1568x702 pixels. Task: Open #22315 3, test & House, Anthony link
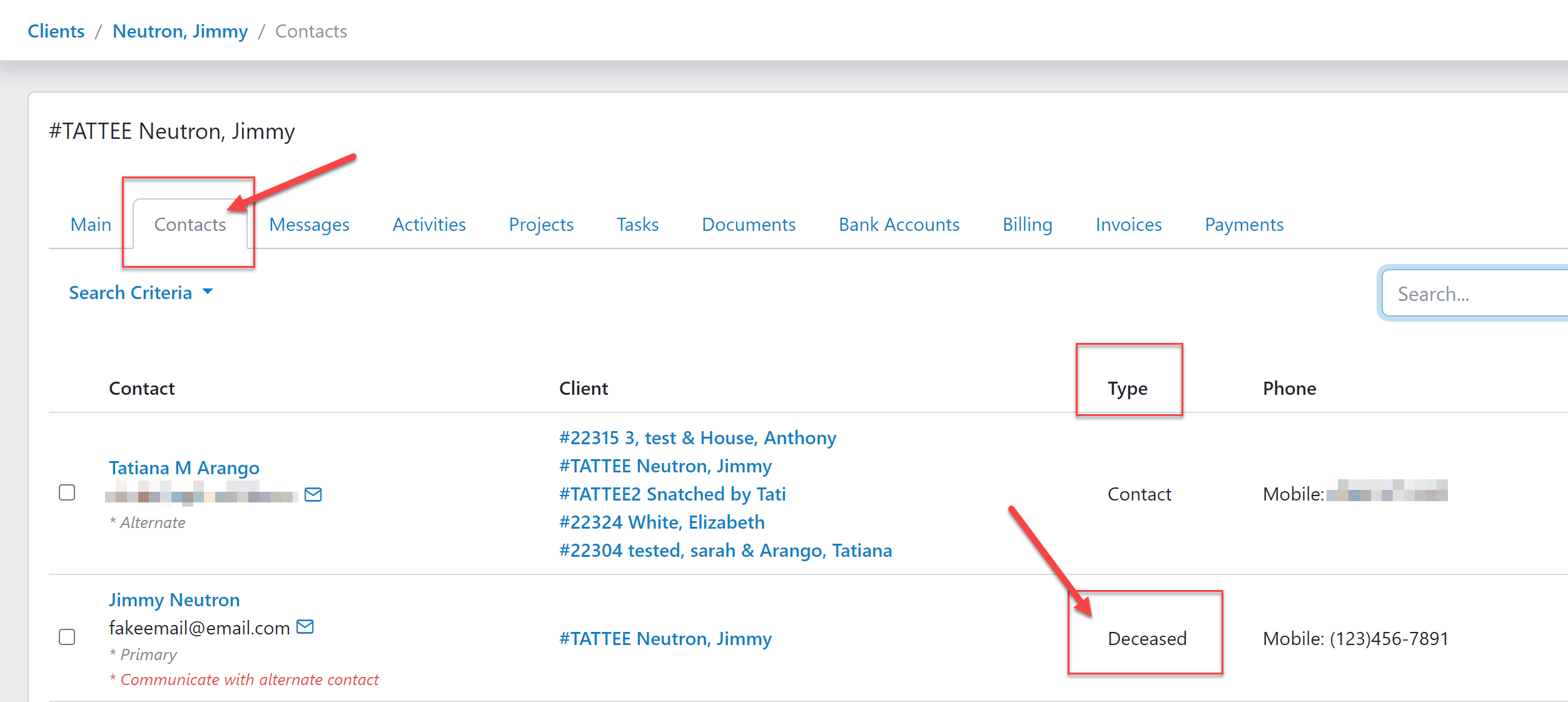(697, 438)
